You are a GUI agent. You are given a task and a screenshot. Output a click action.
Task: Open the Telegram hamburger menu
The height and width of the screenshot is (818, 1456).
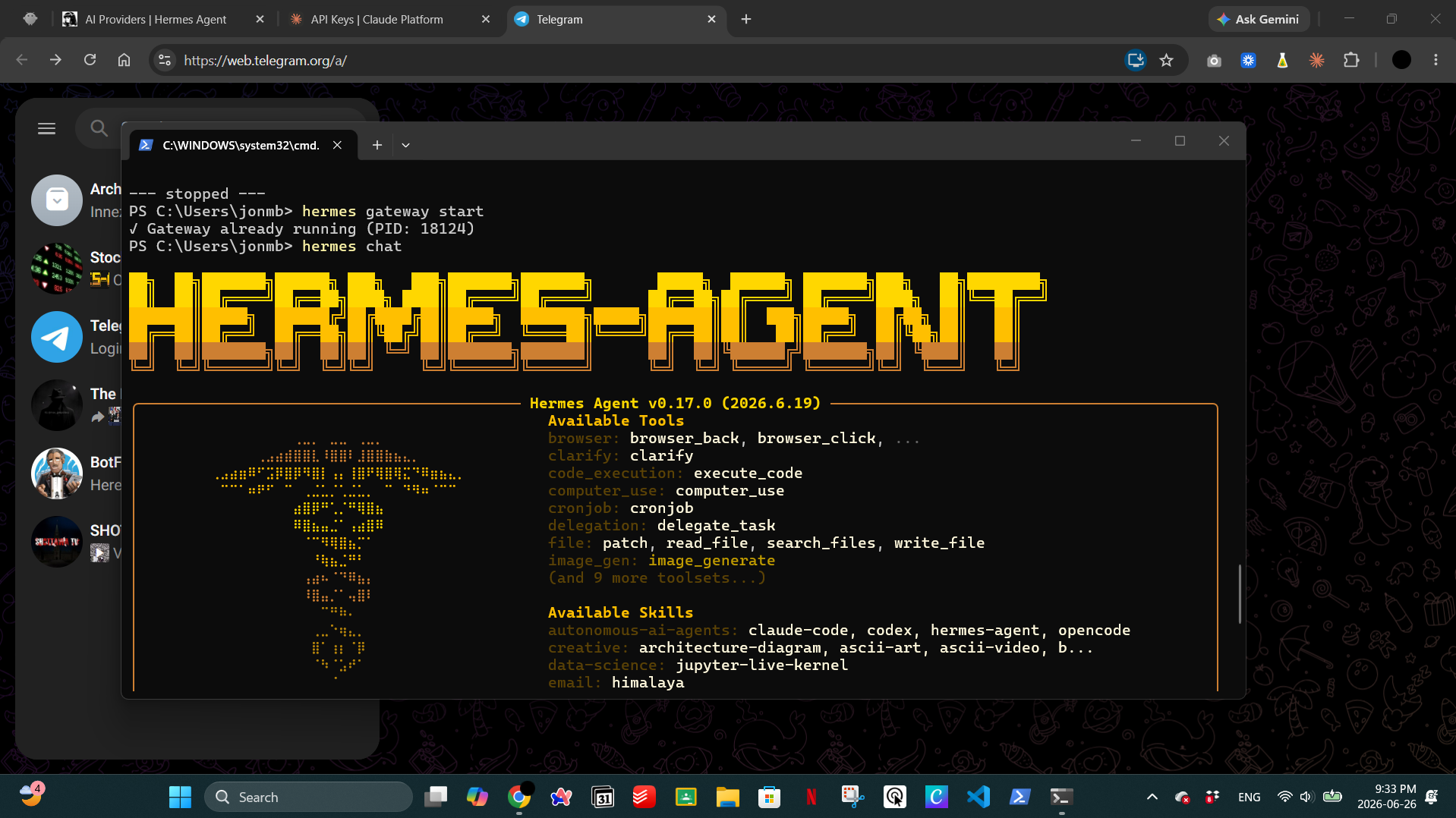(46, 128)
